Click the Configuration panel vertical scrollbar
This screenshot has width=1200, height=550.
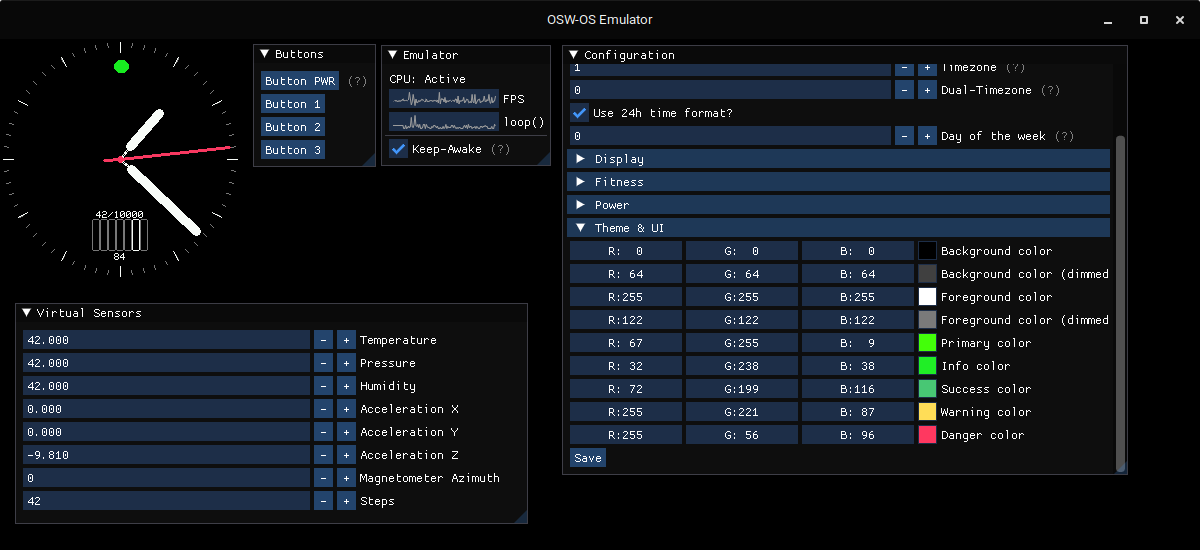[1120, 303]
